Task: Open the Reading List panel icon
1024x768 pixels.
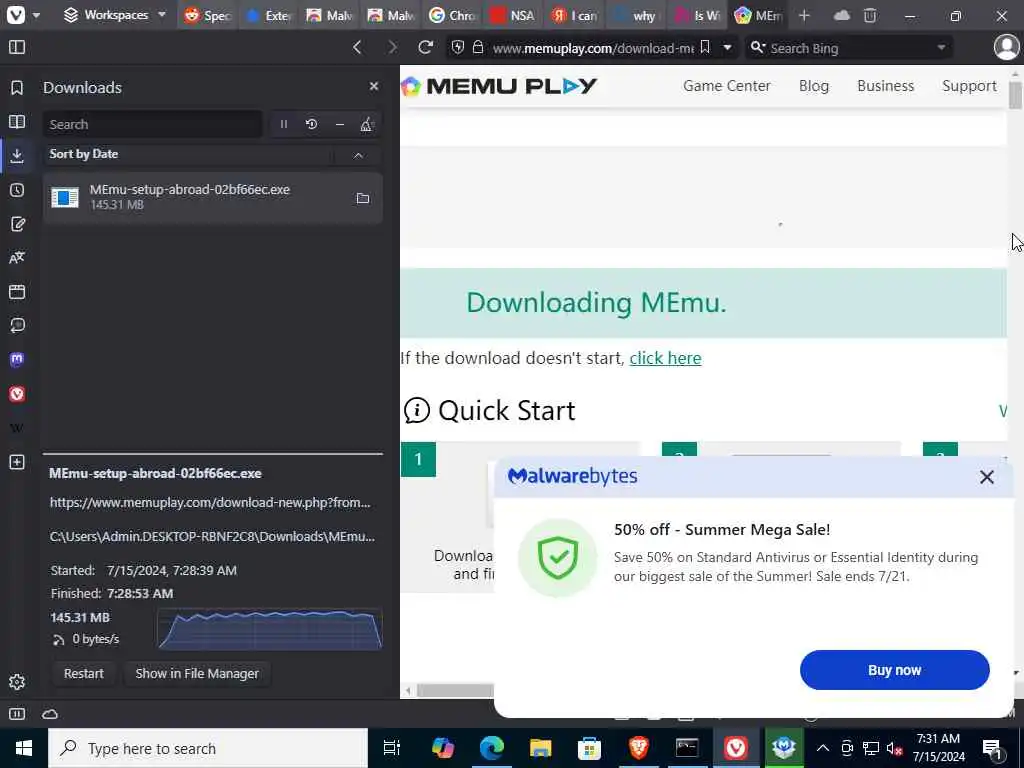Action: pyautogui.click(x=17, y=121)
